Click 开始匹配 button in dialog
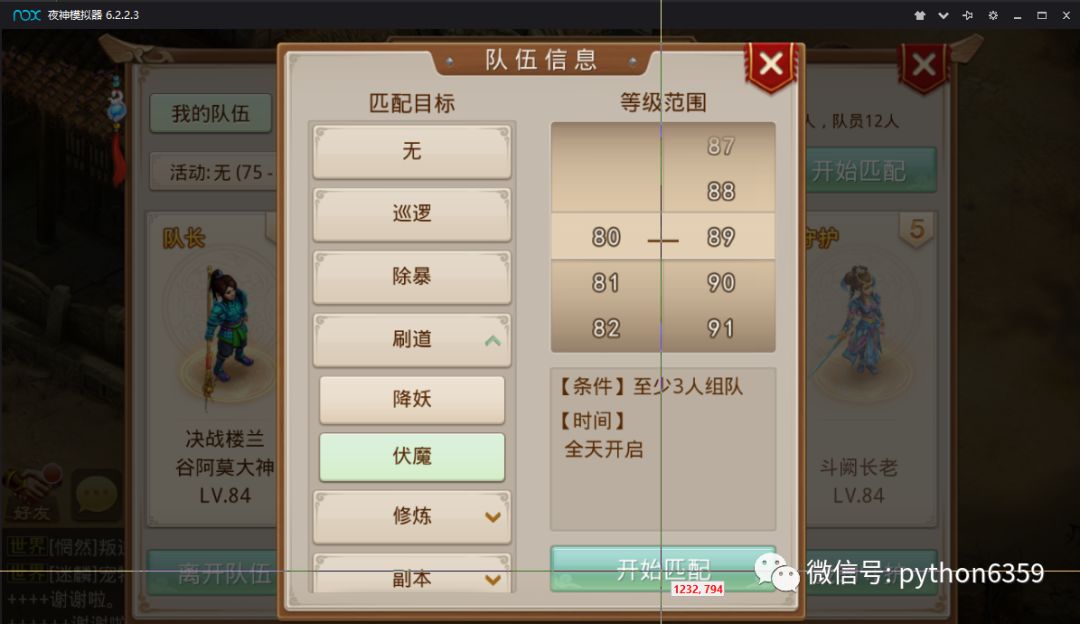The height and width of the screenshot is (624, 1080). 663,569
